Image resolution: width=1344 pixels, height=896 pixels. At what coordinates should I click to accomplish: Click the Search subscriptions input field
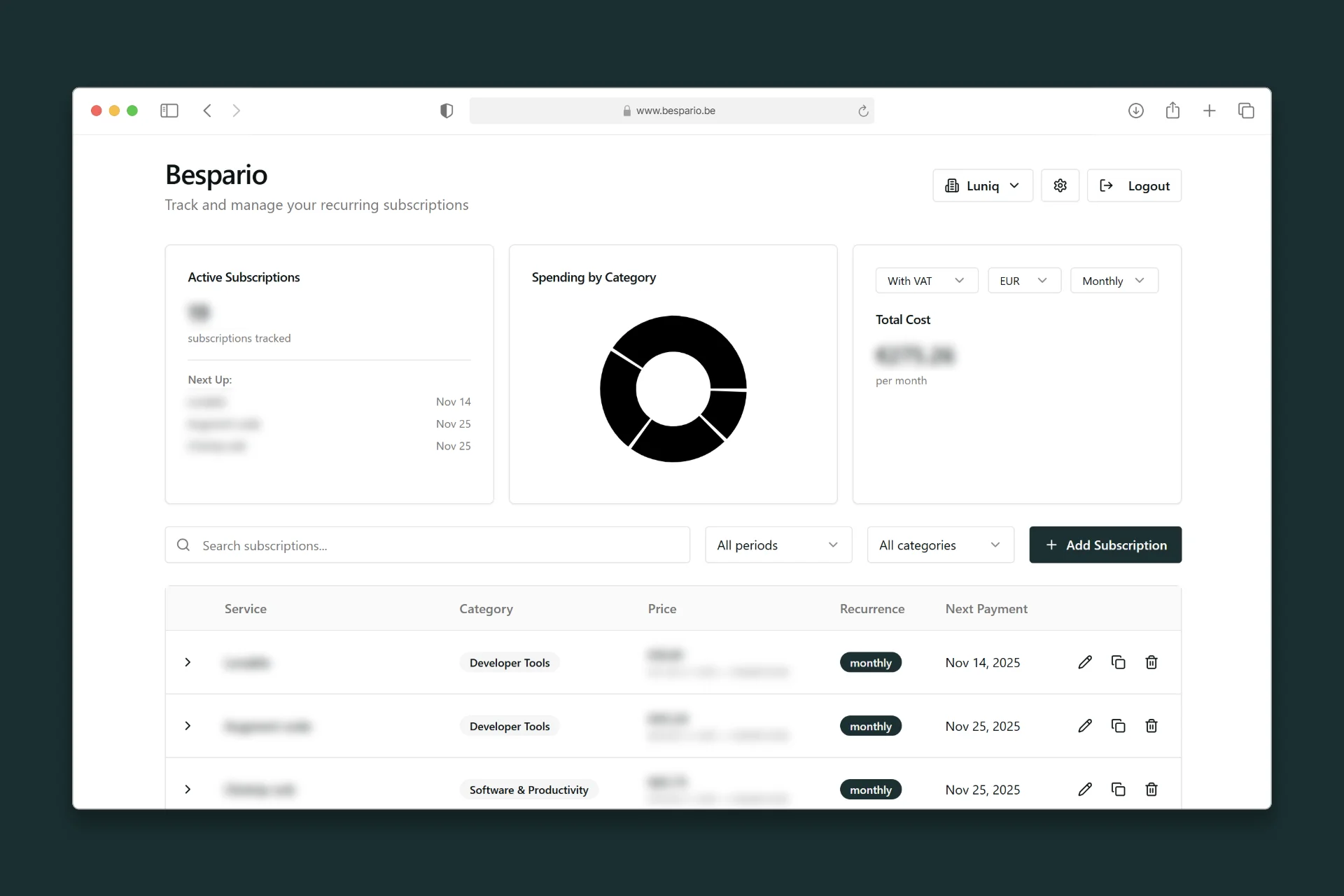tap(427, 545)
